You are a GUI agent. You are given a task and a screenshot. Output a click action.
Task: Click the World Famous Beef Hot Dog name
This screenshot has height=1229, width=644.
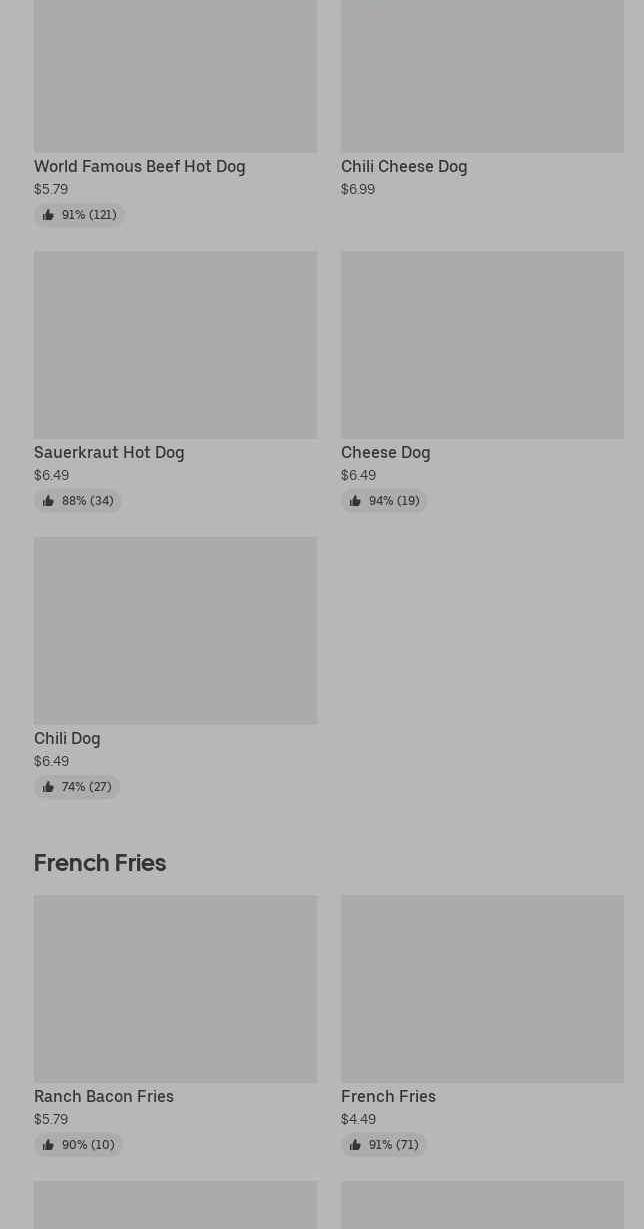[139, 166]
